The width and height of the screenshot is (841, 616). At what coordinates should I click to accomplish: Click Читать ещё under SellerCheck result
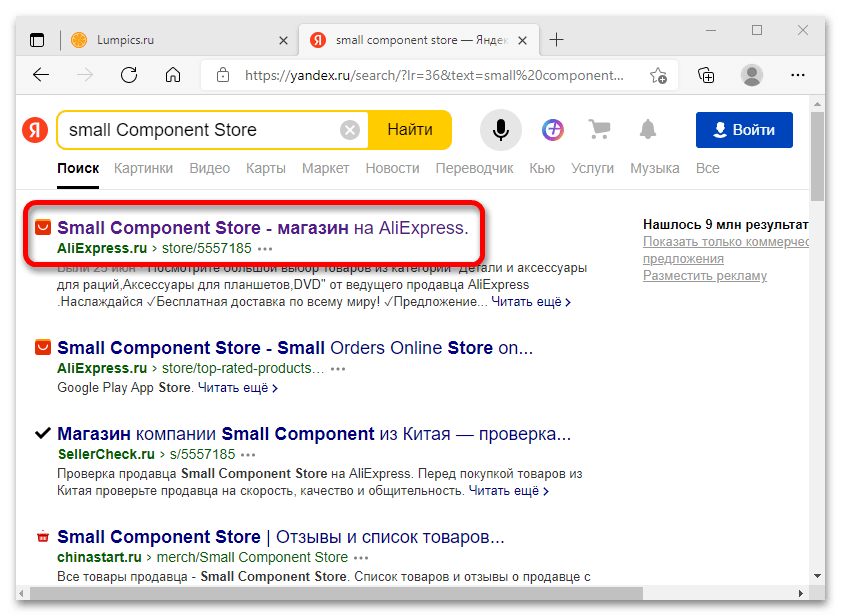click(x=508, y=491)
